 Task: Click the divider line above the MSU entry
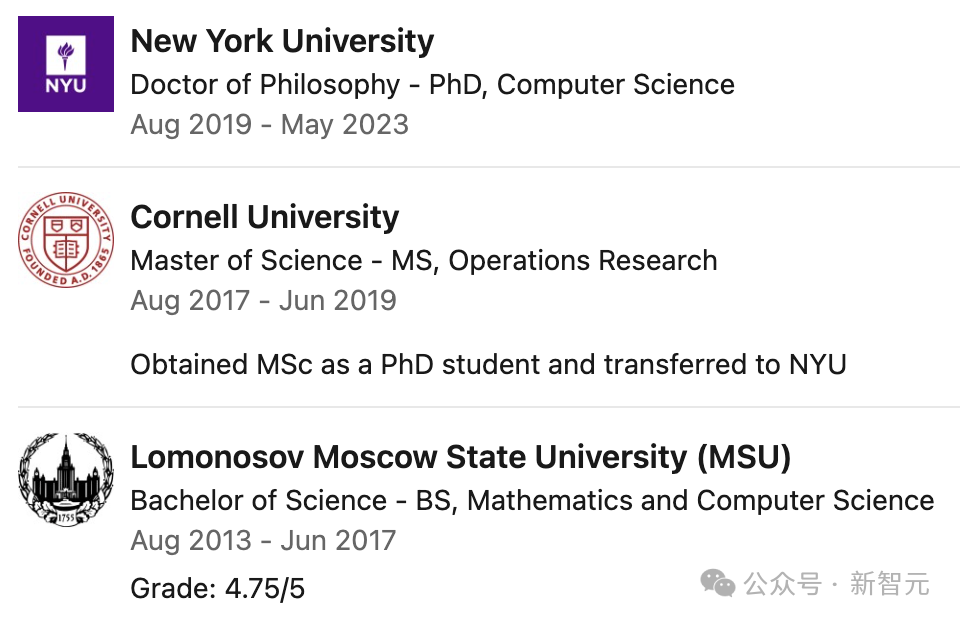tap(488, 407)
